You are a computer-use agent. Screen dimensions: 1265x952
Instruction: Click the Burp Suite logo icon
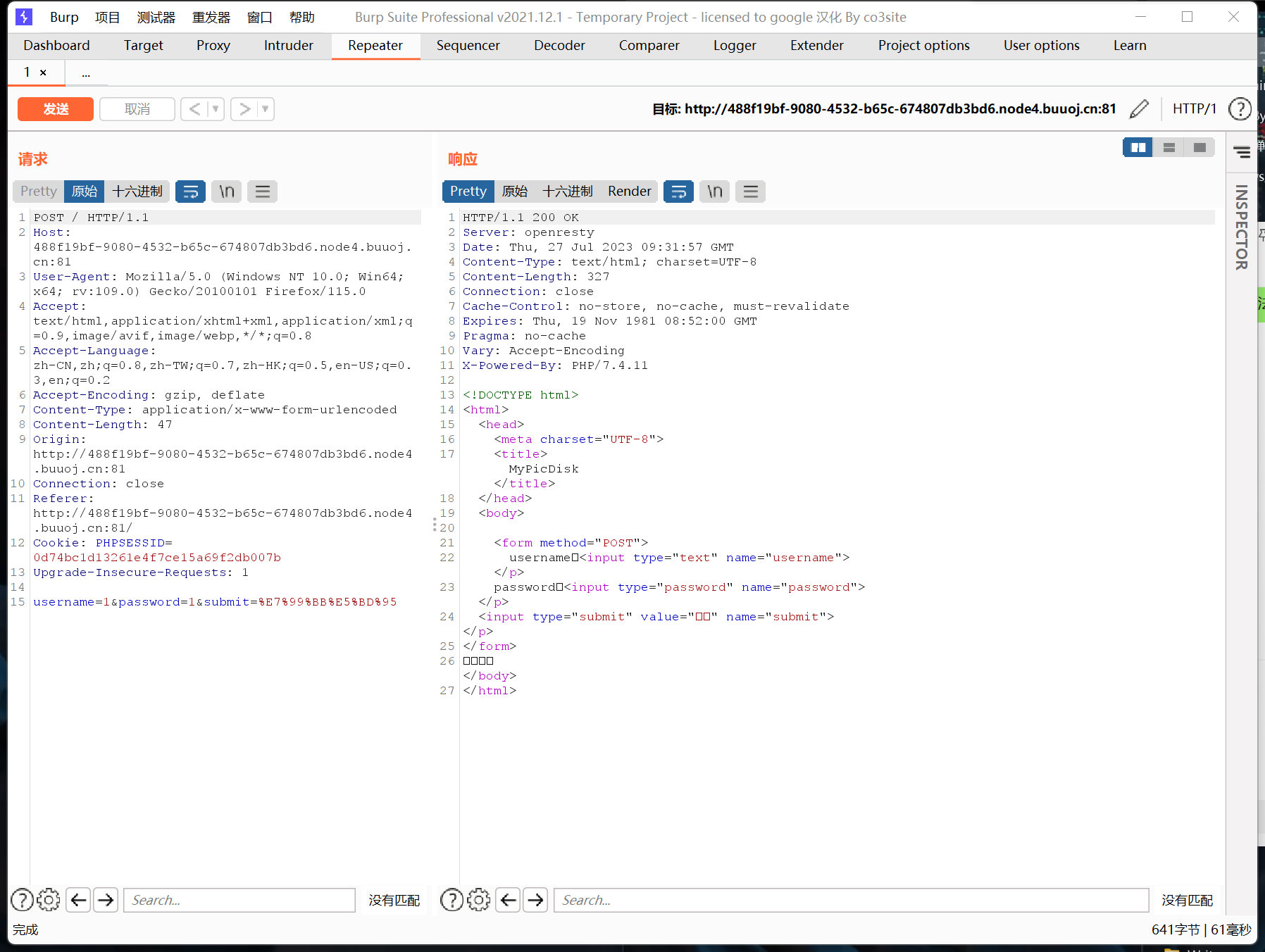point(24,17)
